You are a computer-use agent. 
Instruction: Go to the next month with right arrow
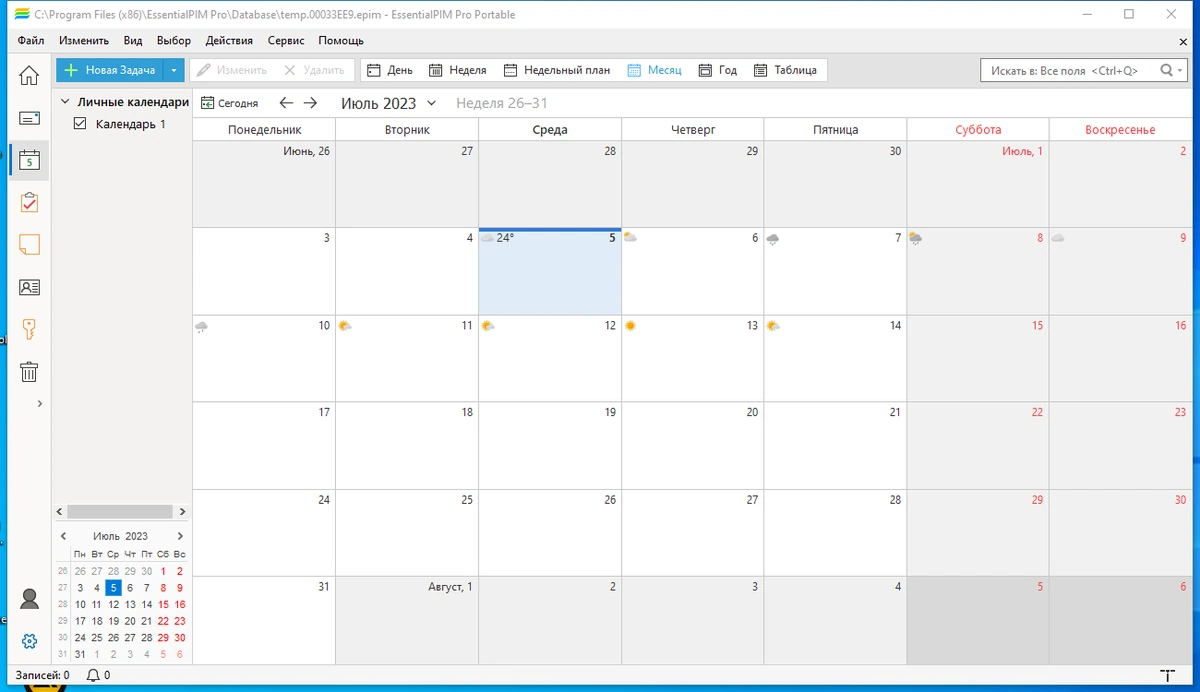310,103
